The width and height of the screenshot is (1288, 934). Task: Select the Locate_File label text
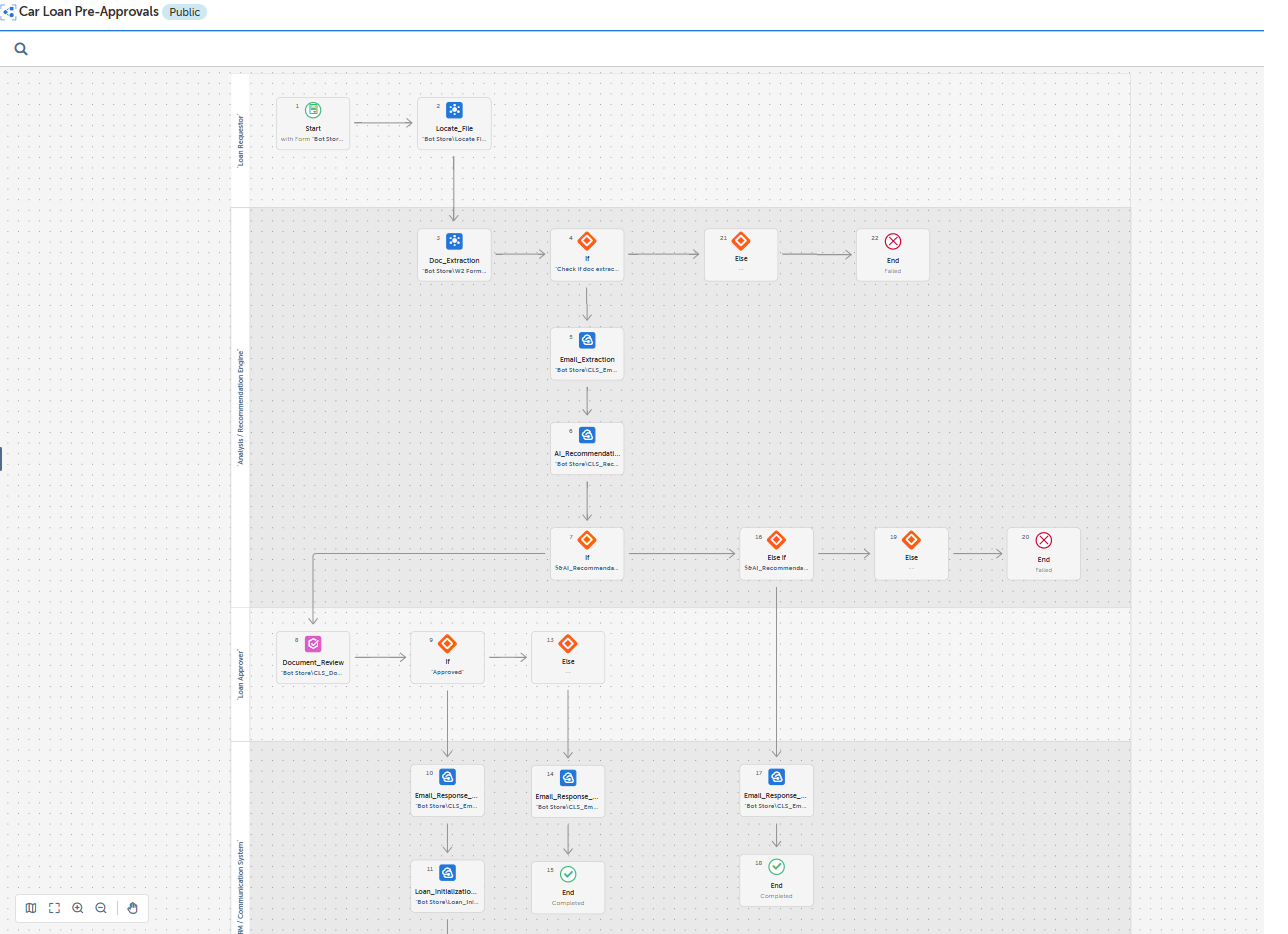point(454,128)
